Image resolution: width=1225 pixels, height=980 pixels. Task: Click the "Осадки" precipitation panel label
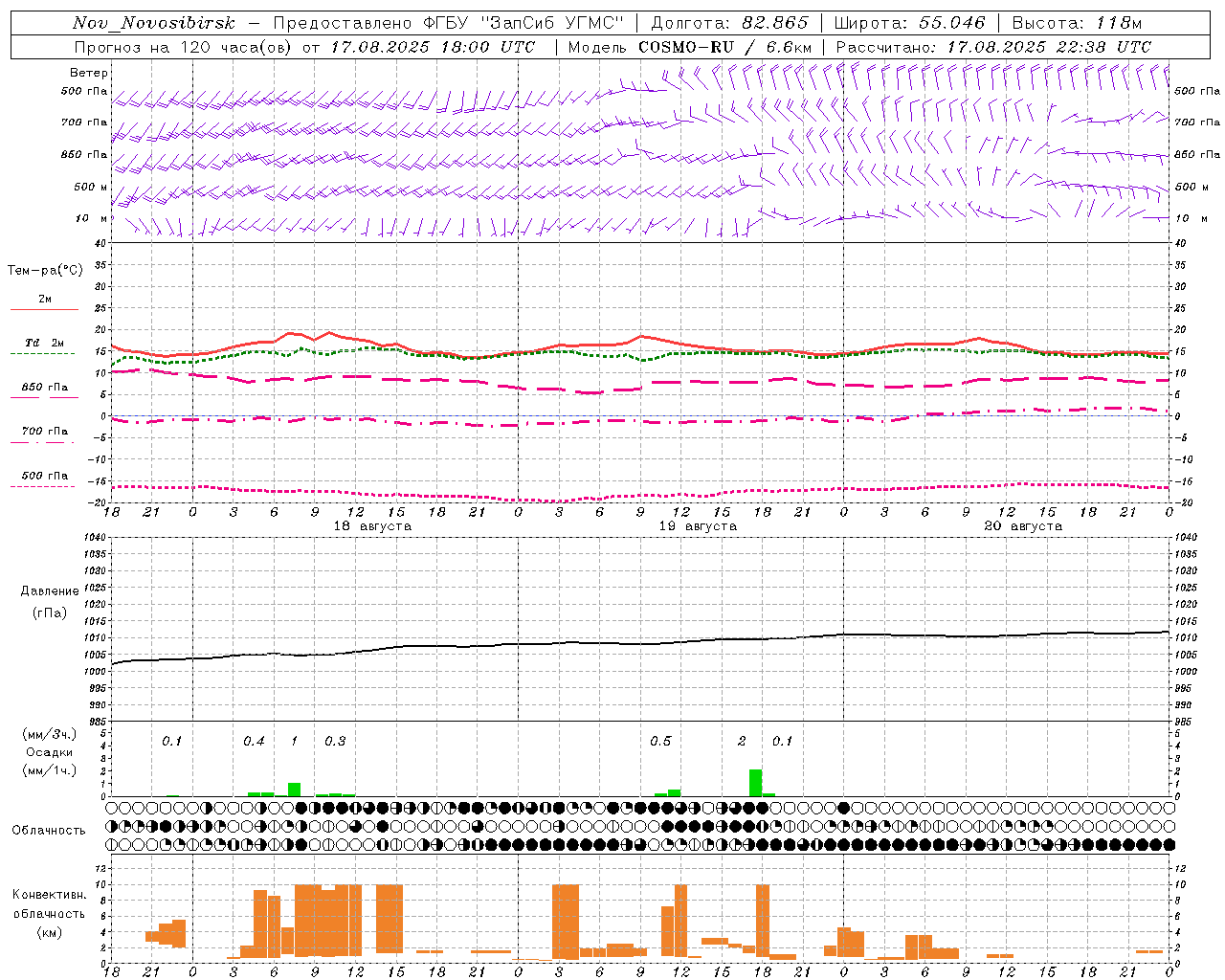50,752
